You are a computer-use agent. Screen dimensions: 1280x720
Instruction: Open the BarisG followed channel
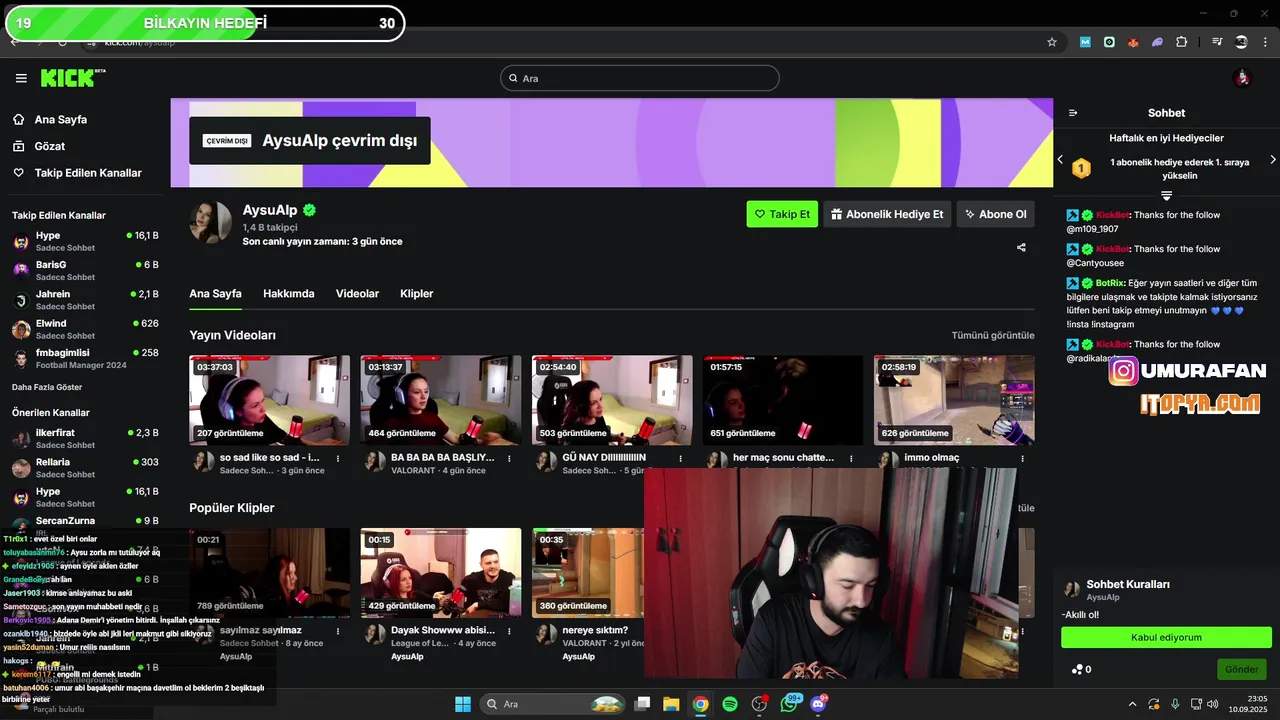pos(85,270)
